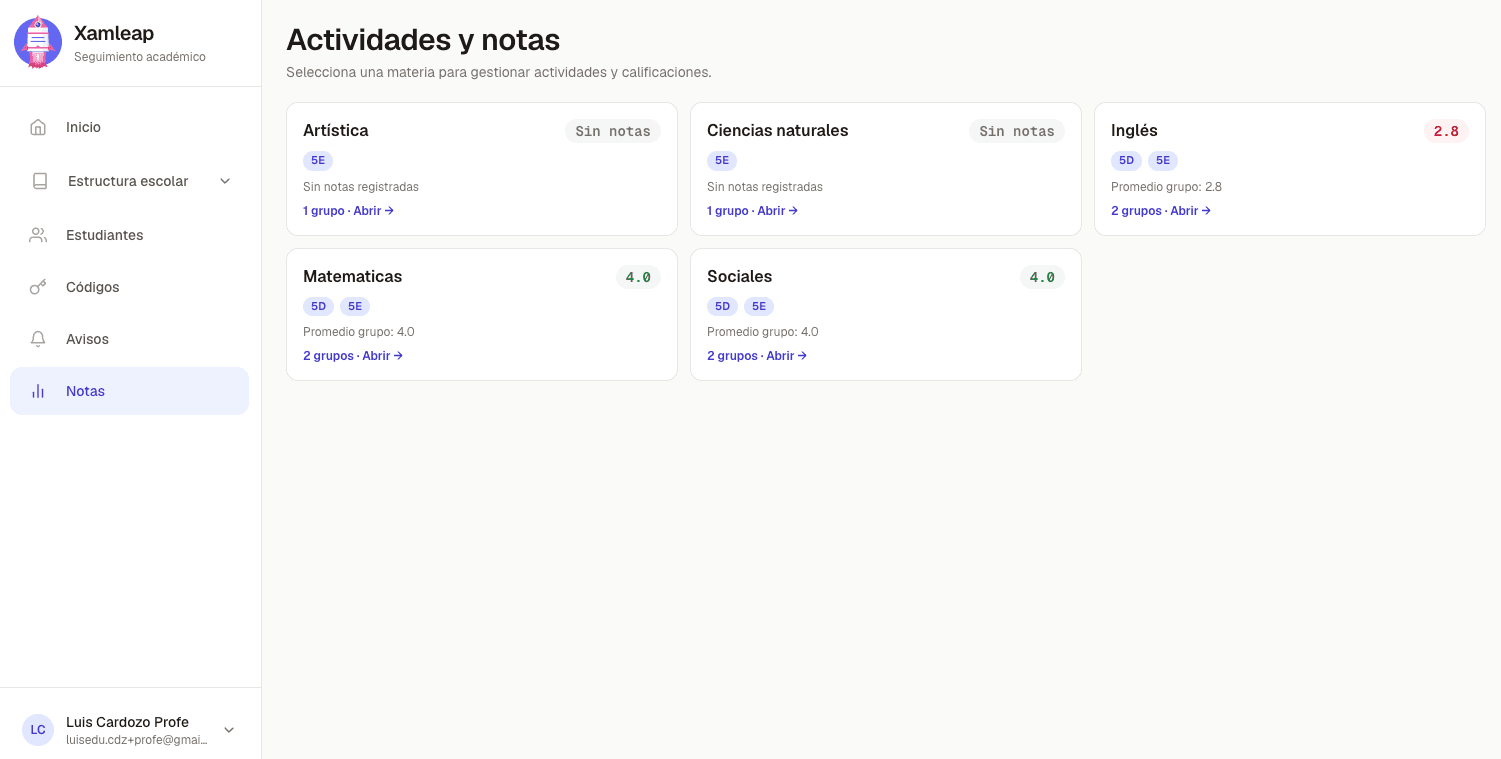This screenshot has height=759, width=1501.
Task: Go to Inicio in the sidebar
Action: [129, 127]
